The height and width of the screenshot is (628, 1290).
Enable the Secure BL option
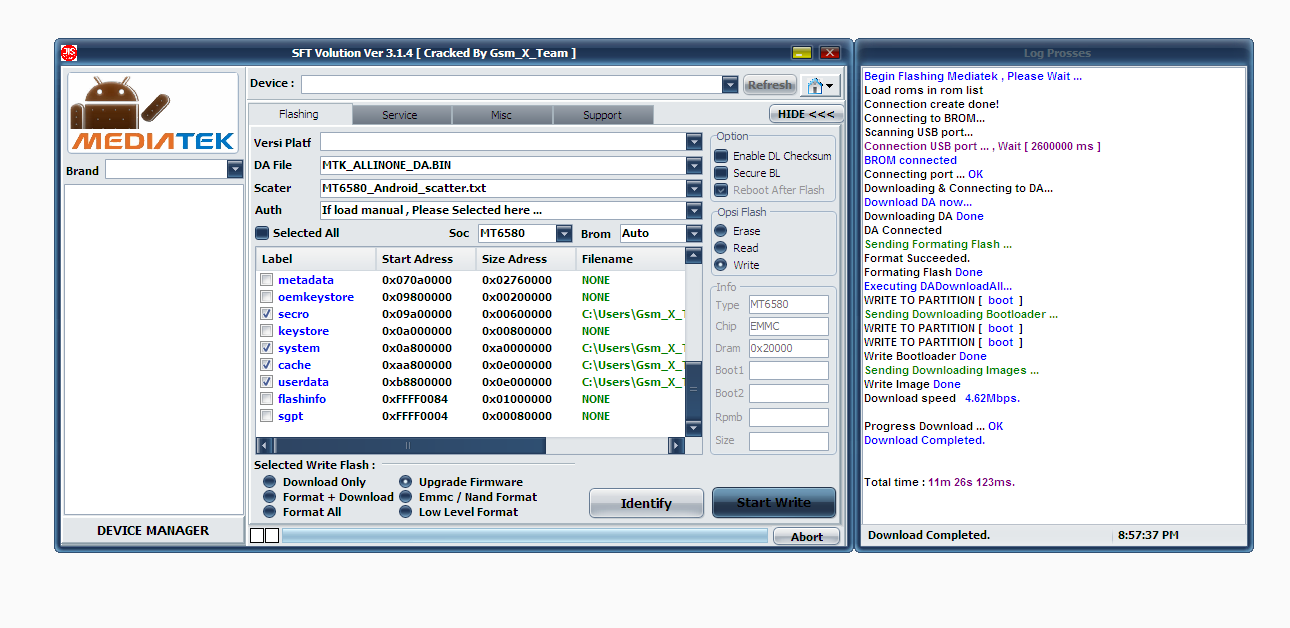pos(721,173)
